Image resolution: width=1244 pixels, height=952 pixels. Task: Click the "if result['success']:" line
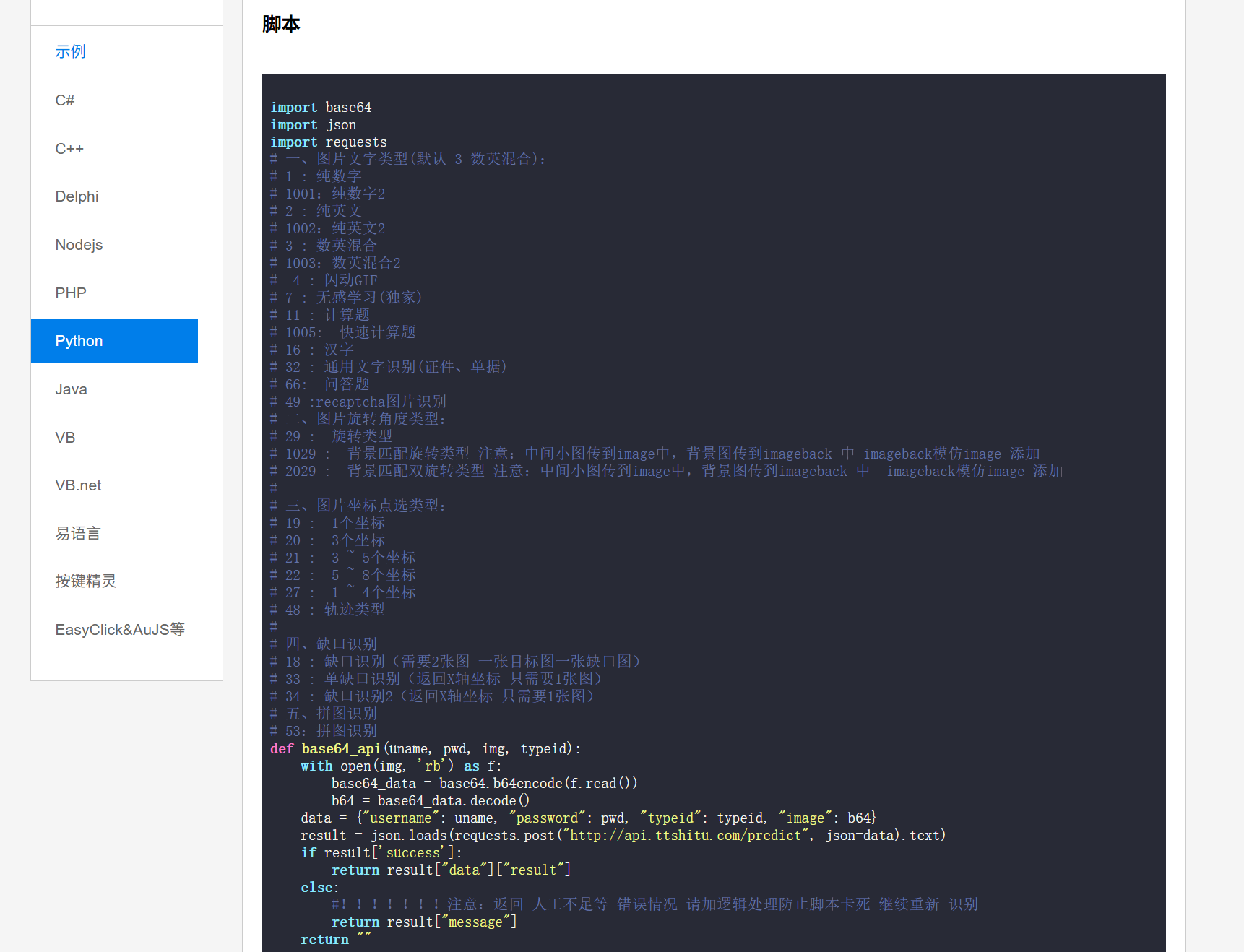381,852
